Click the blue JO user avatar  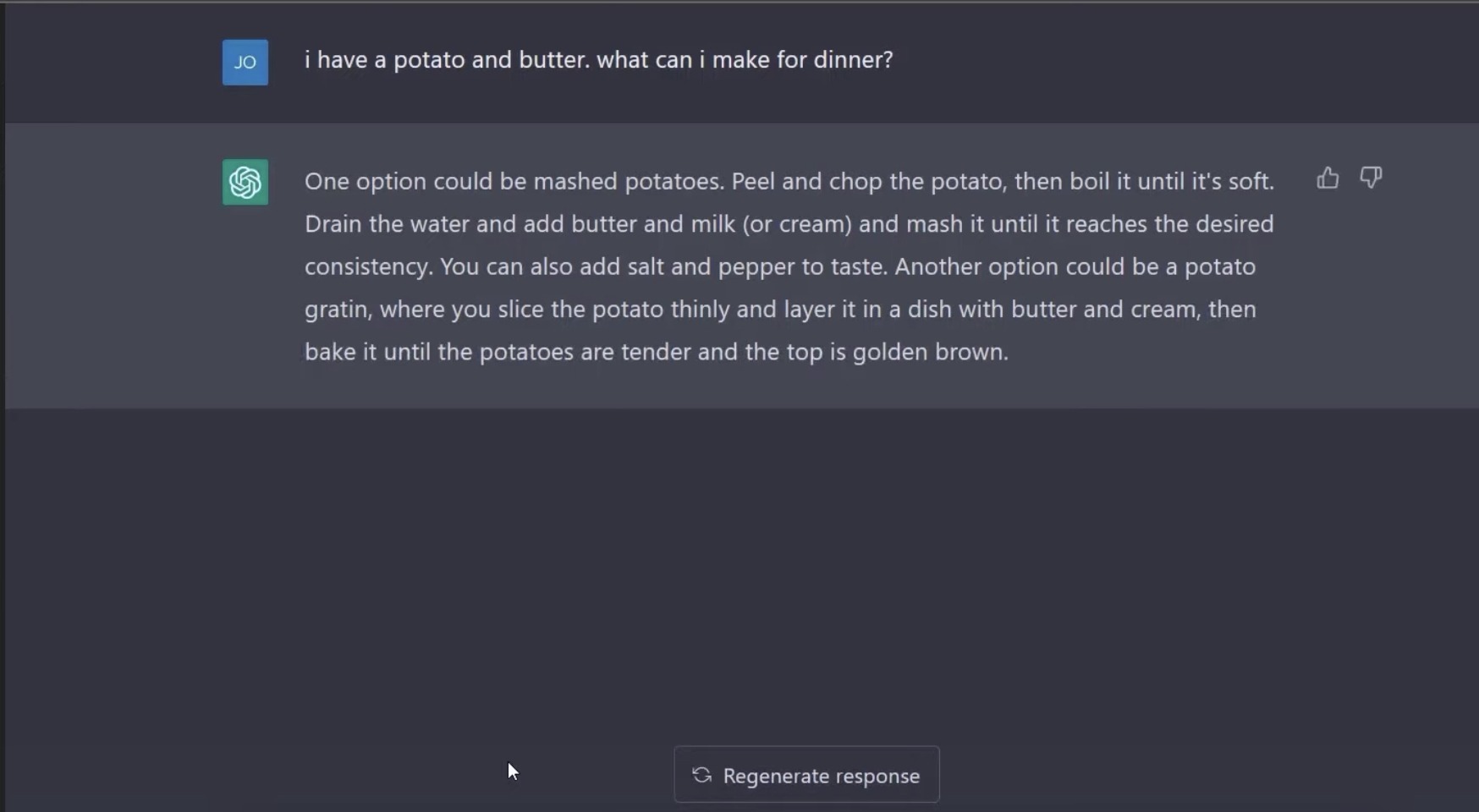point(245,63)
